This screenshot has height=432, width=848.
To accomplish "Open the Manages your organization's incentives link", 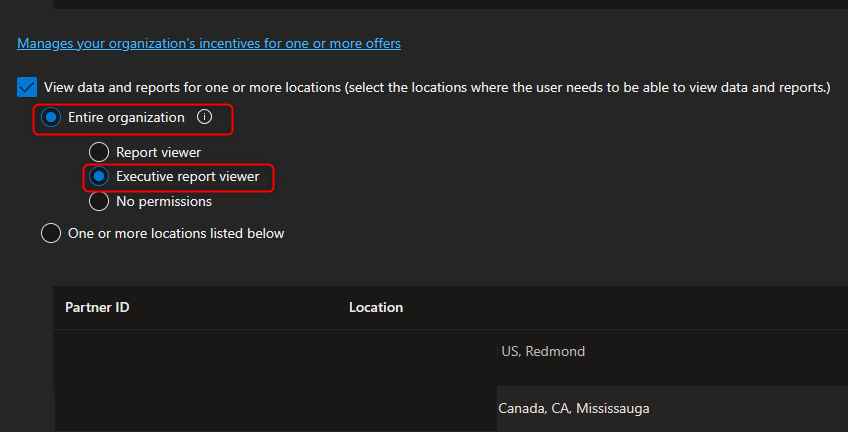I will (x=209, y=43).
